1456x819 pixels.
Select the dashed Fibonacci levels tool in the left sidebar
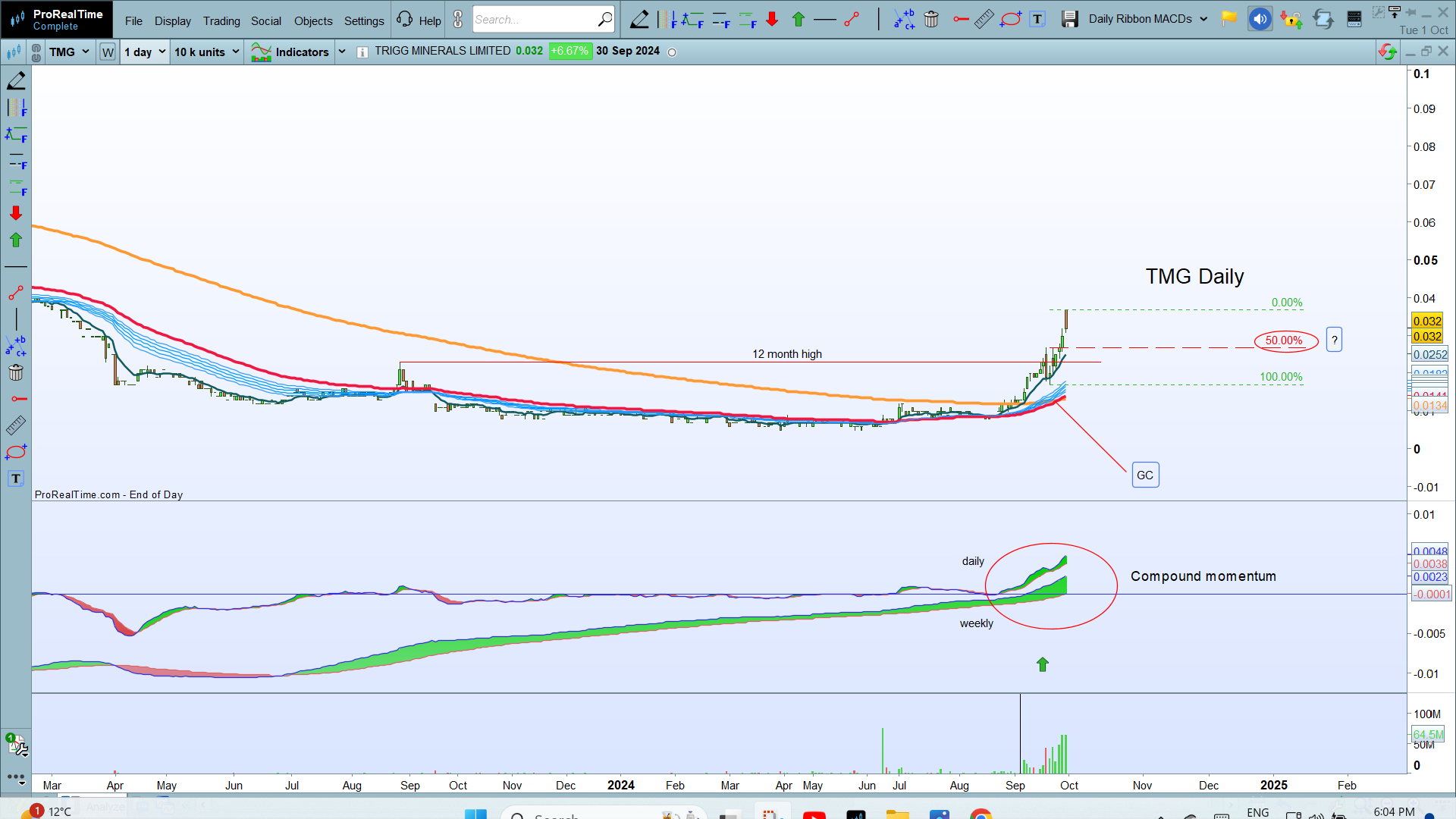pos(16,161)
